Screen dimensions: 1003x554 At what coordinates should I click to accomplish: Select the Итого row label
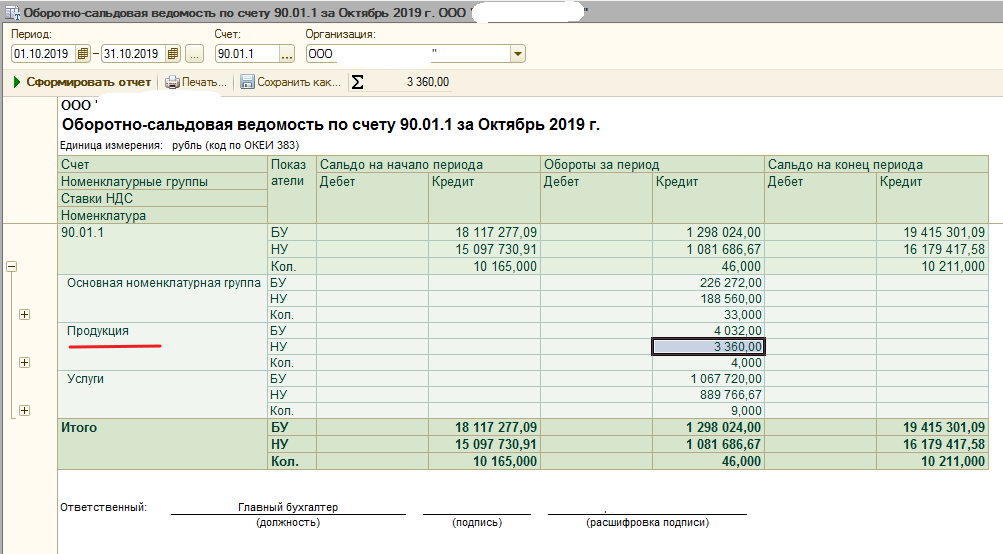pyautogui.click(x=79, y=427)
